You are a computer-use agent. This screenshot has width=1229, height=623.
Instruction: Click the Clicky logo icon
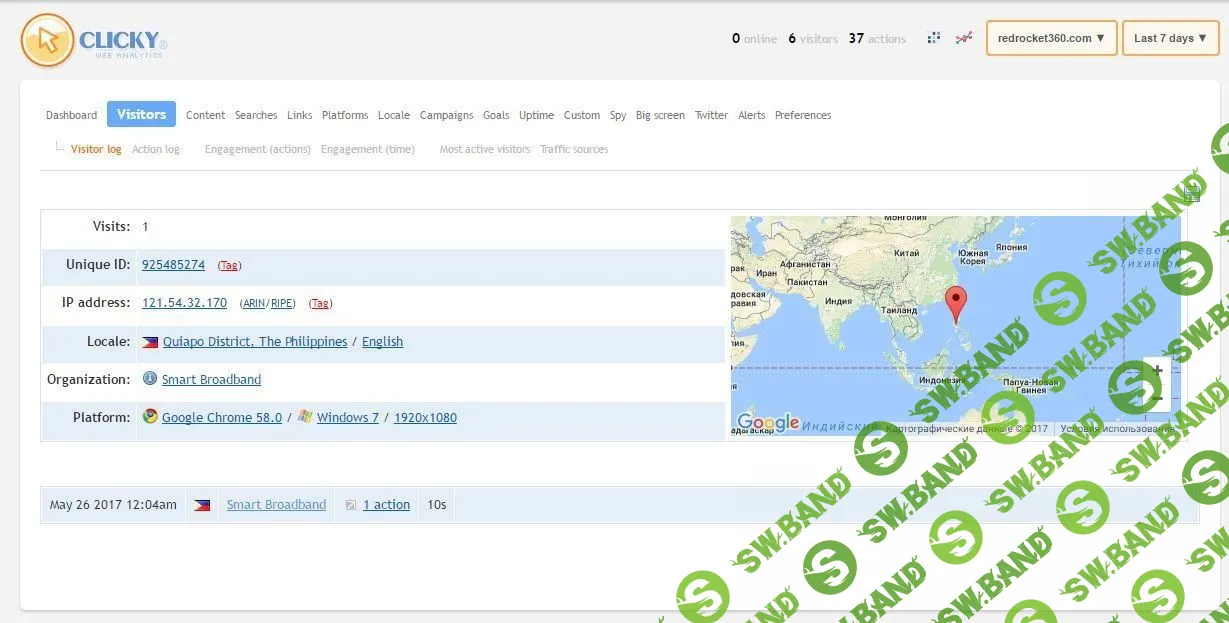point(47,41)
